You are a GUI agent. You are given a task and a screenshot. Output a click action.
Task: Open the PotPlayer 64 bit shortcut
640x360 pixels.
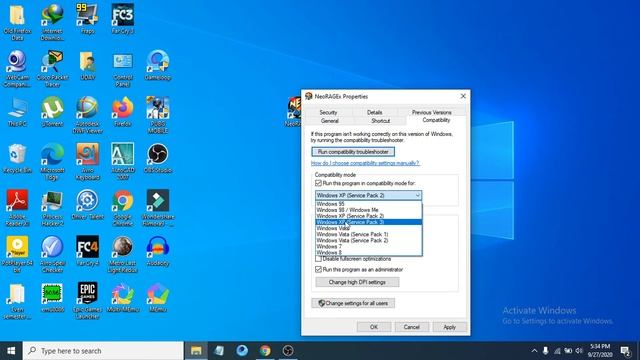(17, 255)
